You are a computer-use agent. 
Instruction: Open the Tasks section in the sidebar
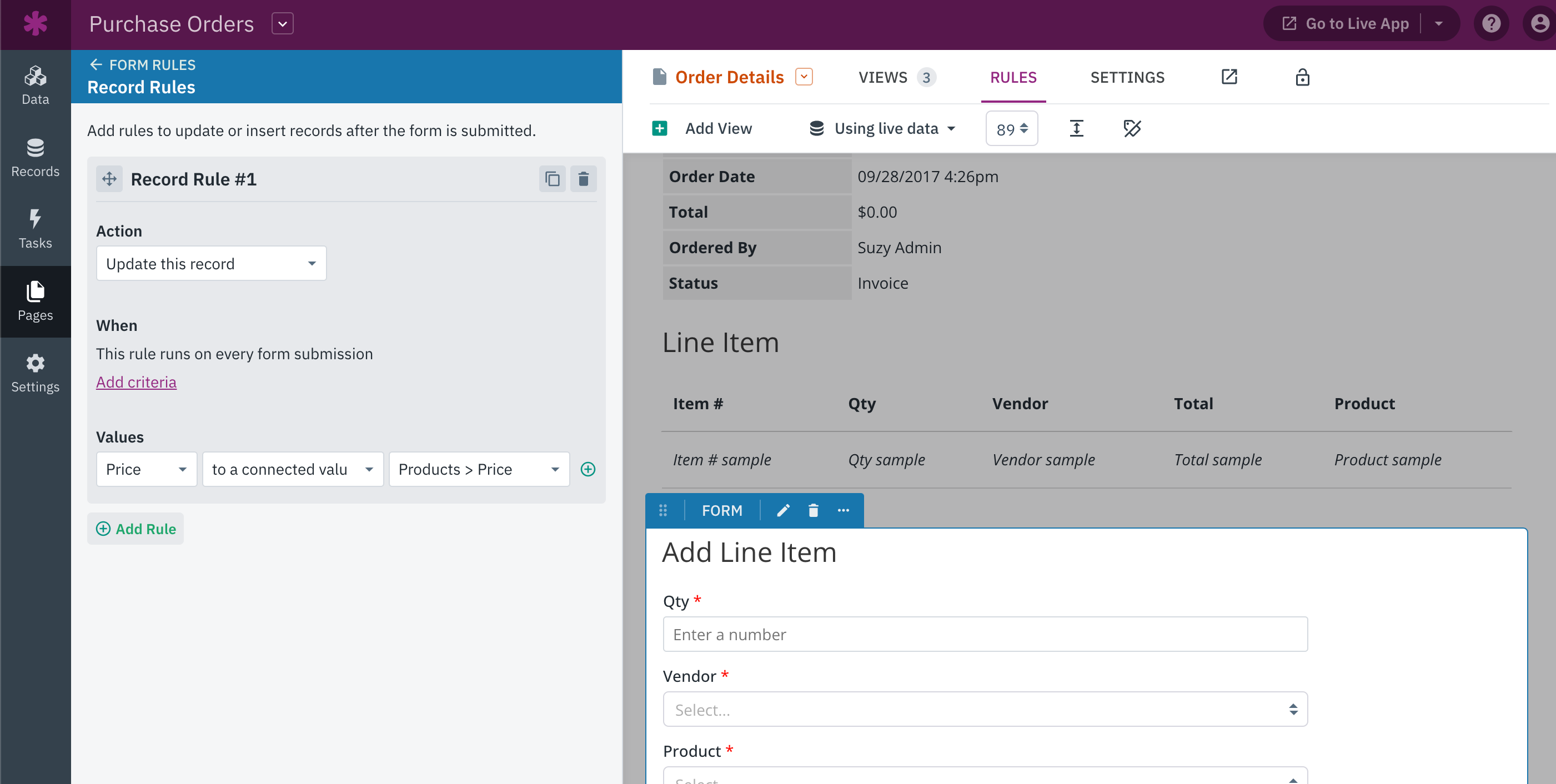[35, 229]
